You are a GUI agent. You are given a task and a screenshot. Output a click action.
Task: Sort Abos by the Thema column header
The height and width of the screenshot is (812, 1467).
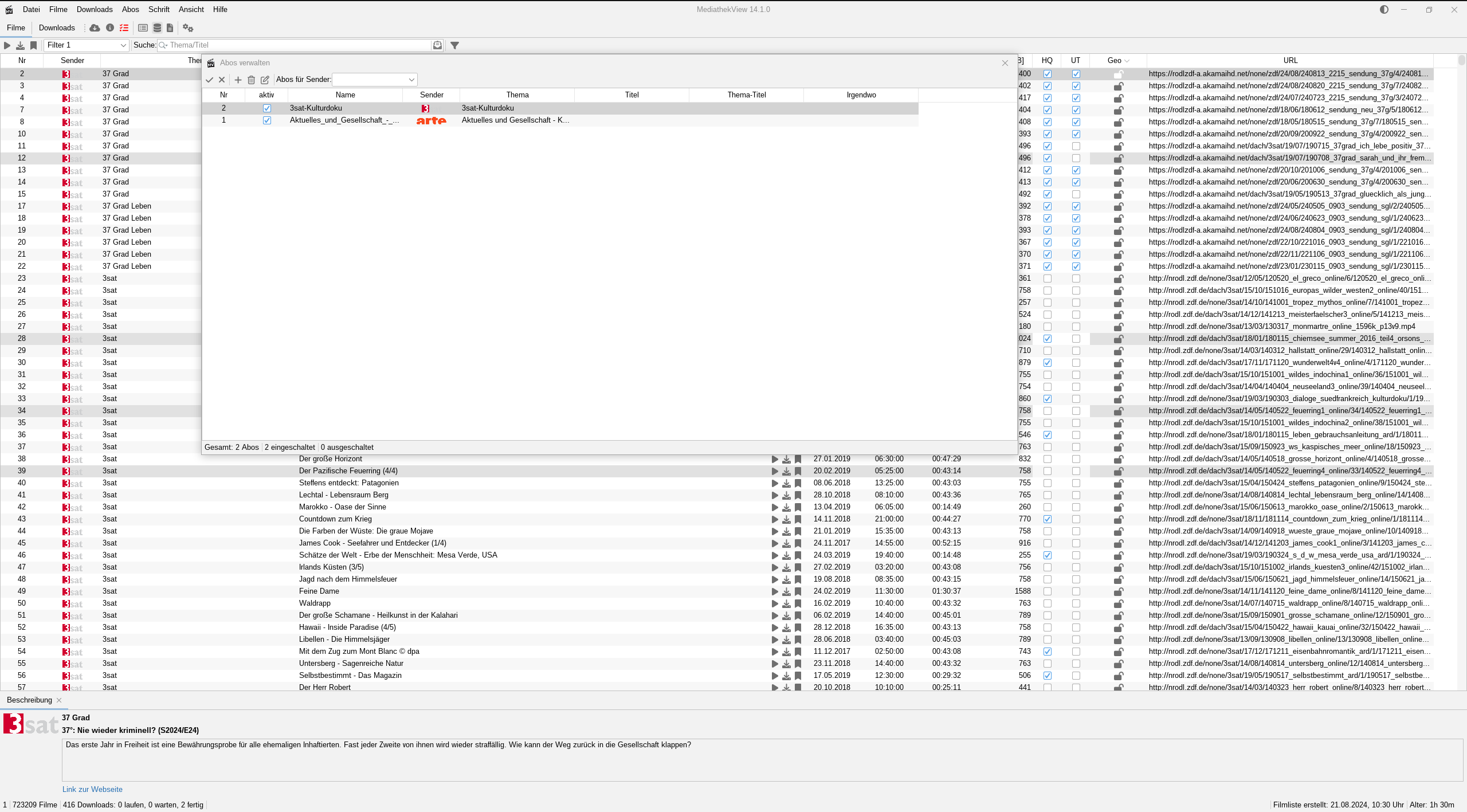click(517, 95)
